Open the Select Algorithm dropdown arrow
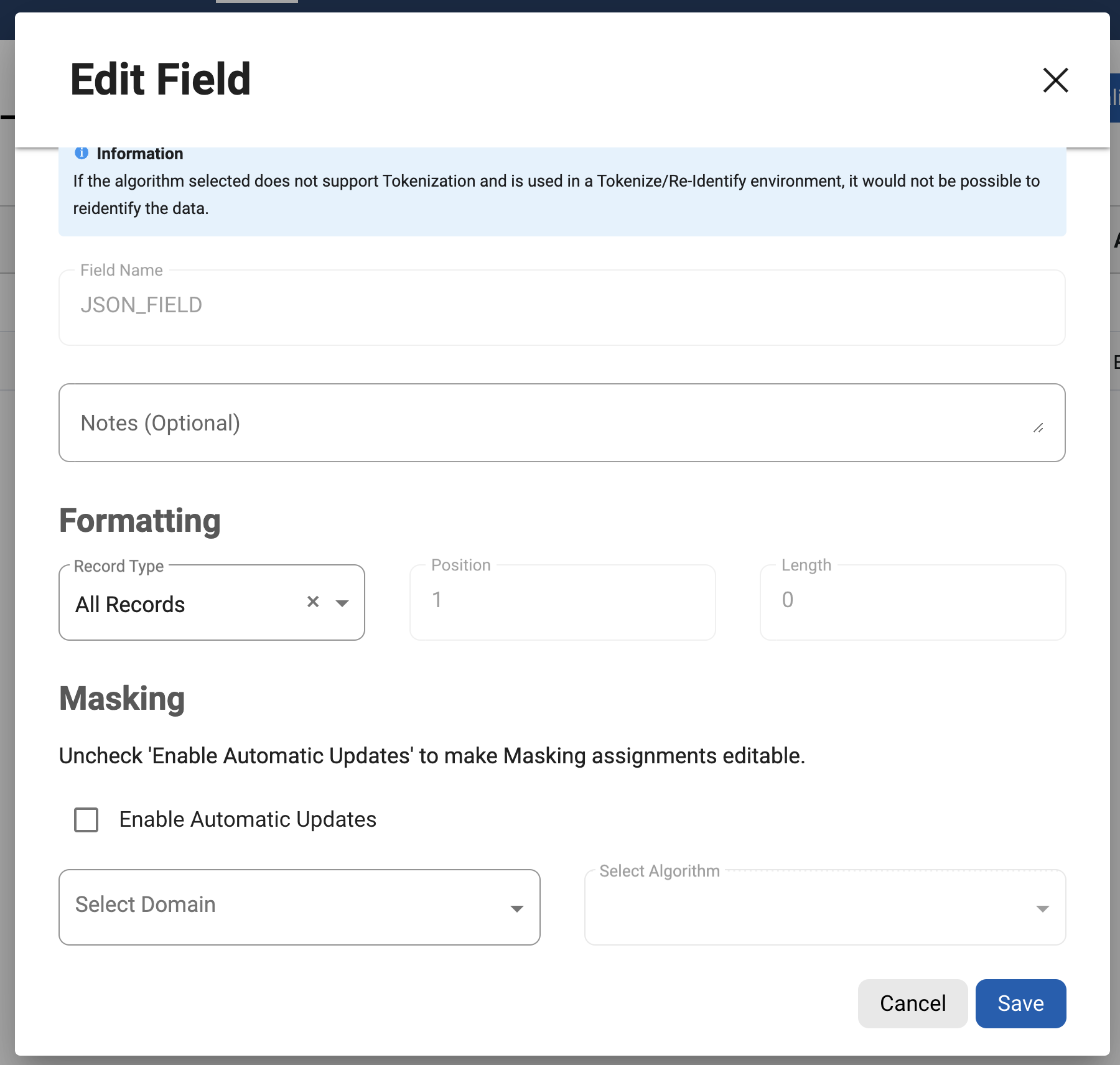 click(1042, 908)
